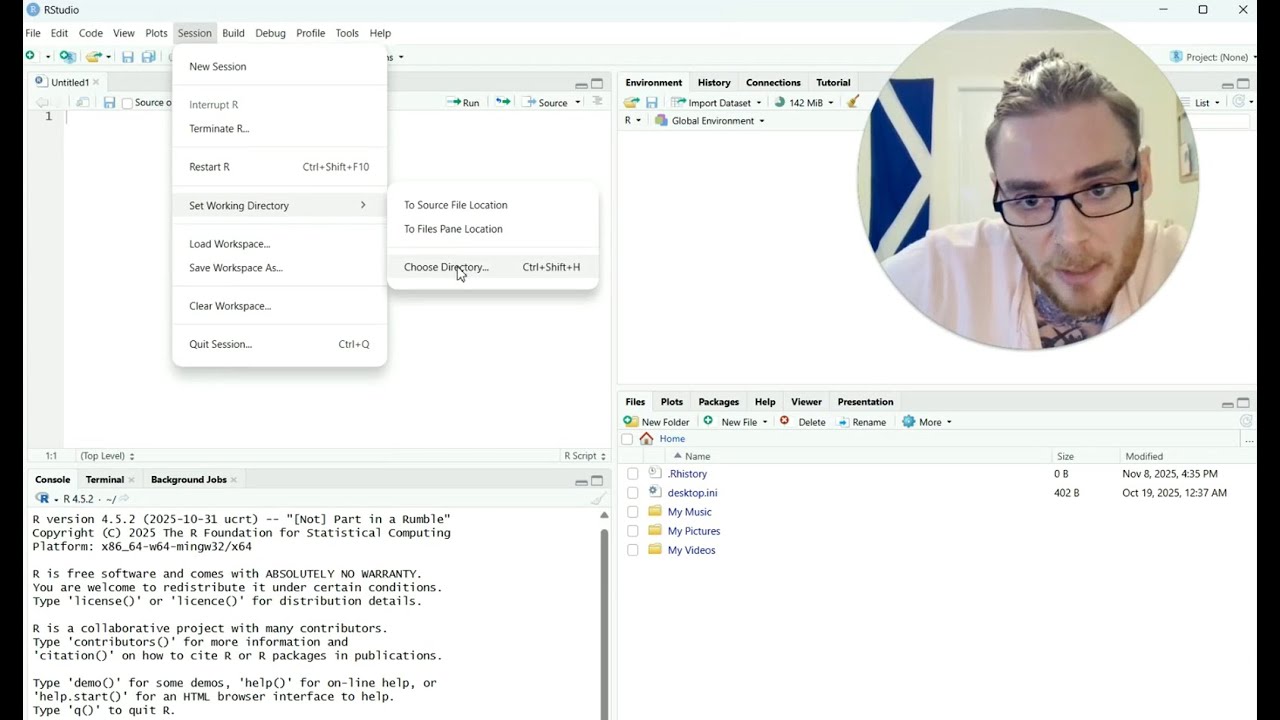Open the Project: (None) dropdown
This screenshot has width=1280, height=720.
click(x=1213, y=57)
